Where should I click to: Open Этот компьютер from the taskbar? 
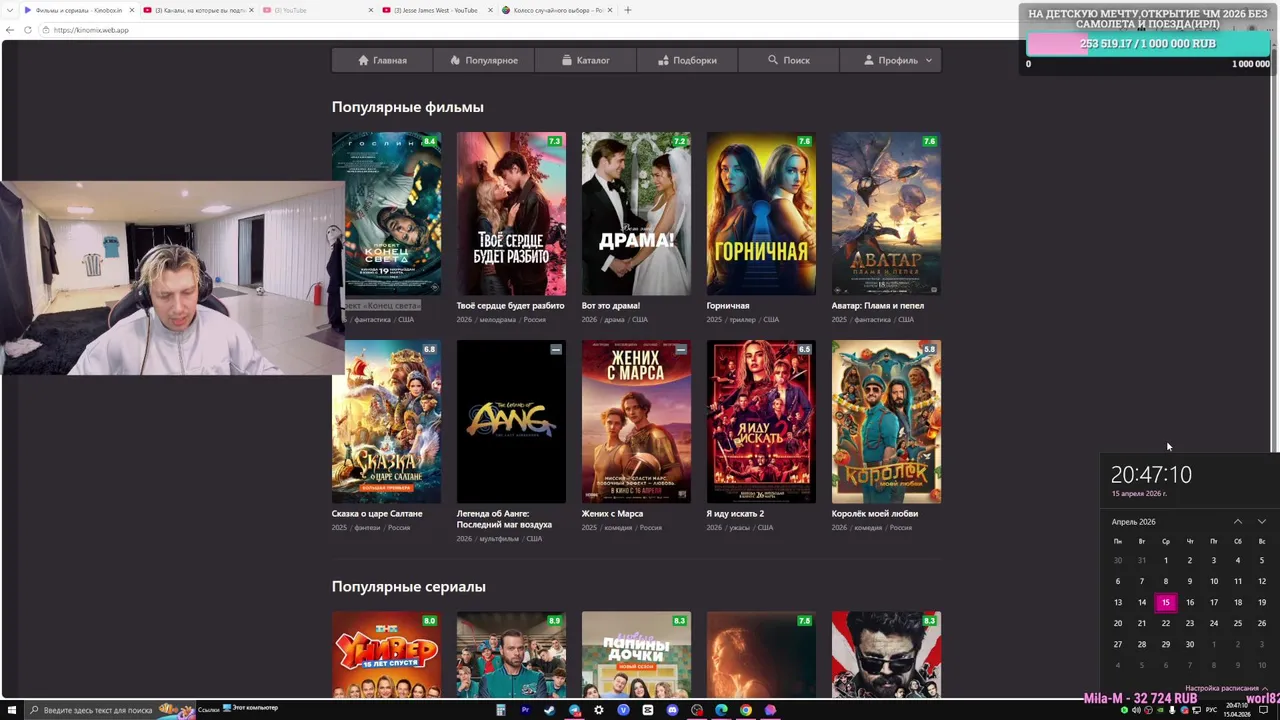pyautogui.click(x=250, y=710)
